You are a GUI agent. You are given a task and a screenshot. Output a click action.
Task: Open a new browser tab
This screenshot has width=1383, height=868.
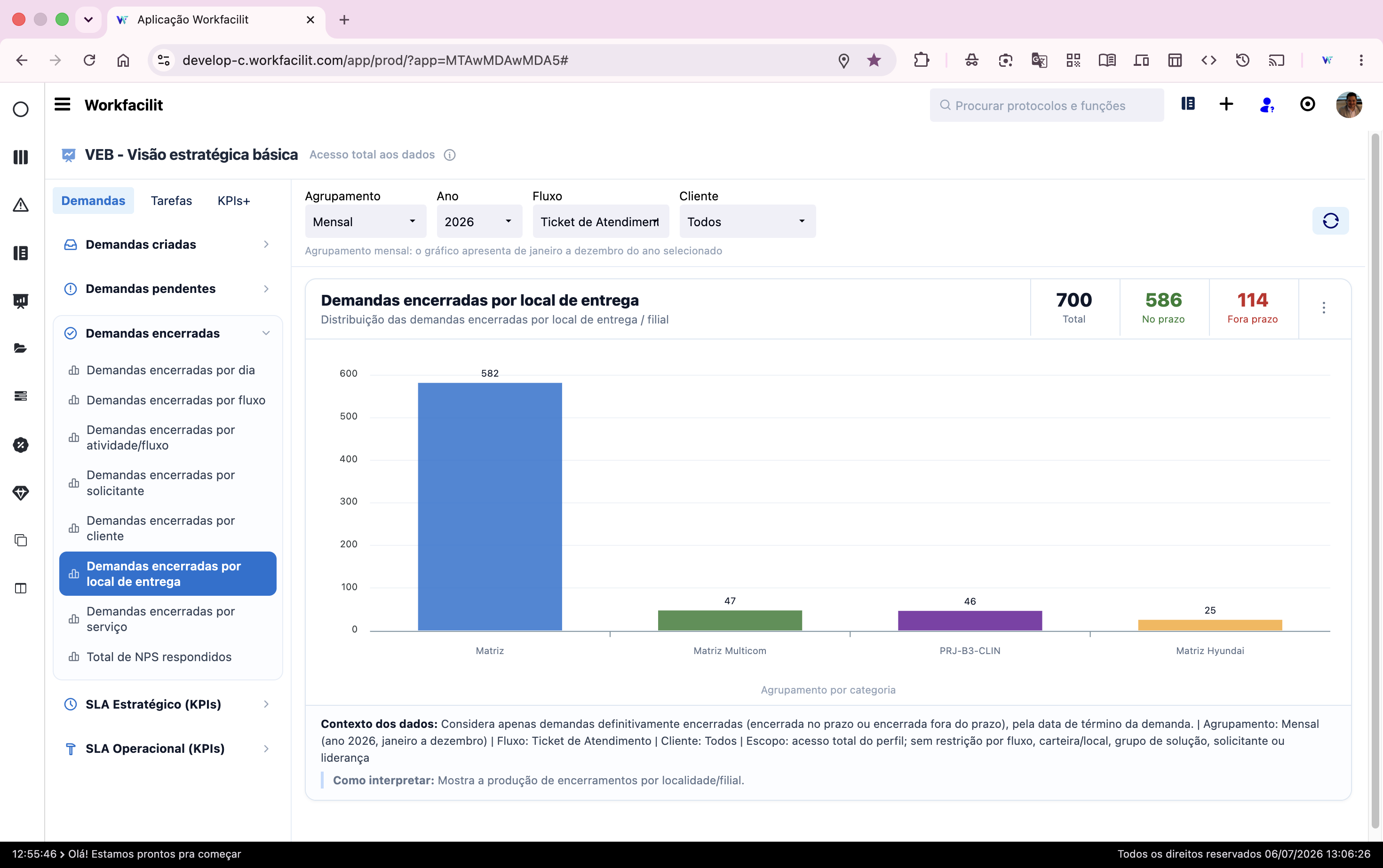click(x=344, y=20)
